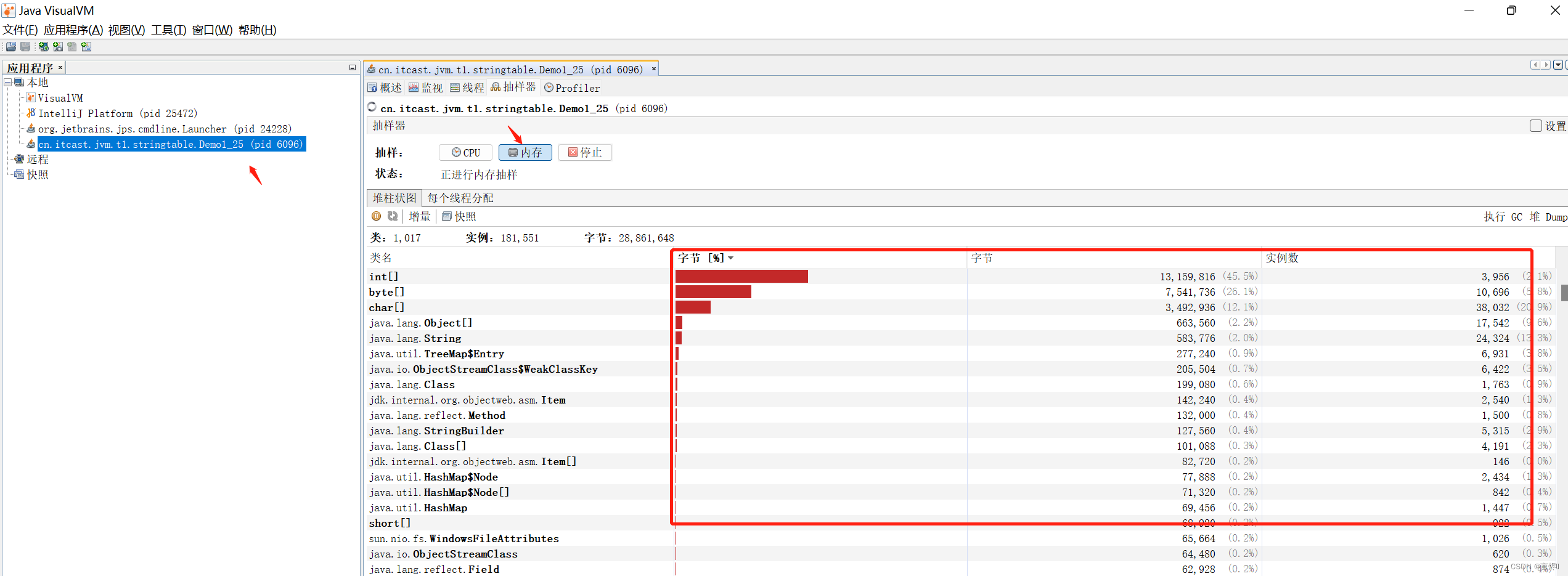Click the 增量 deltas button

[x=420, y=216]
